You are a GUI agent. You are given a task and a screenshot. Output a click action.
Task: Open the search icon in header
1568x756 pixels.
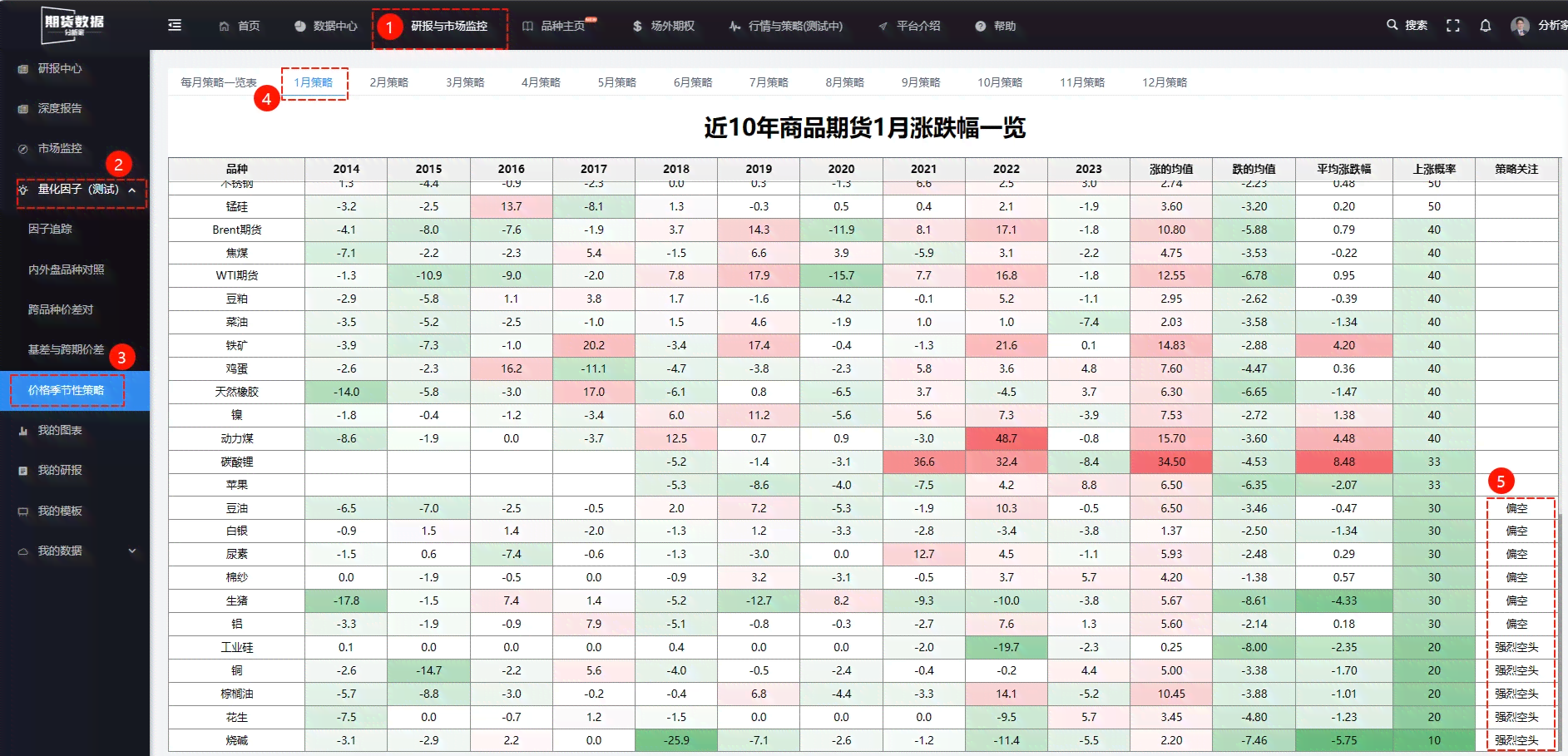pos(1392,25)
